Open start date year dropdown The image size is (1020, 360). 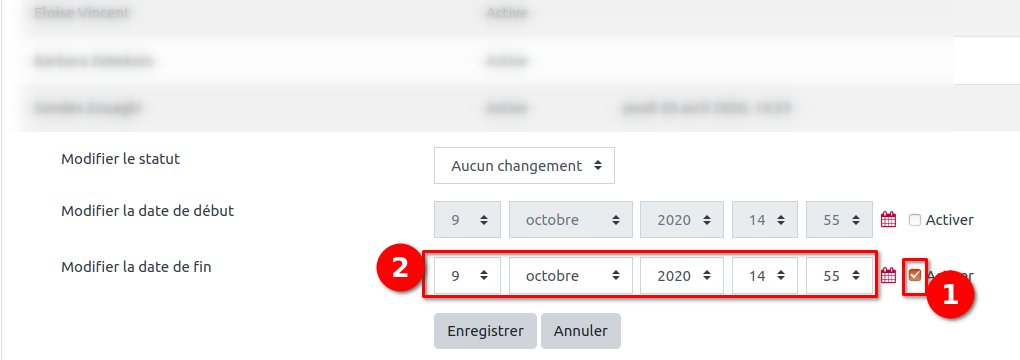[682, 219]
